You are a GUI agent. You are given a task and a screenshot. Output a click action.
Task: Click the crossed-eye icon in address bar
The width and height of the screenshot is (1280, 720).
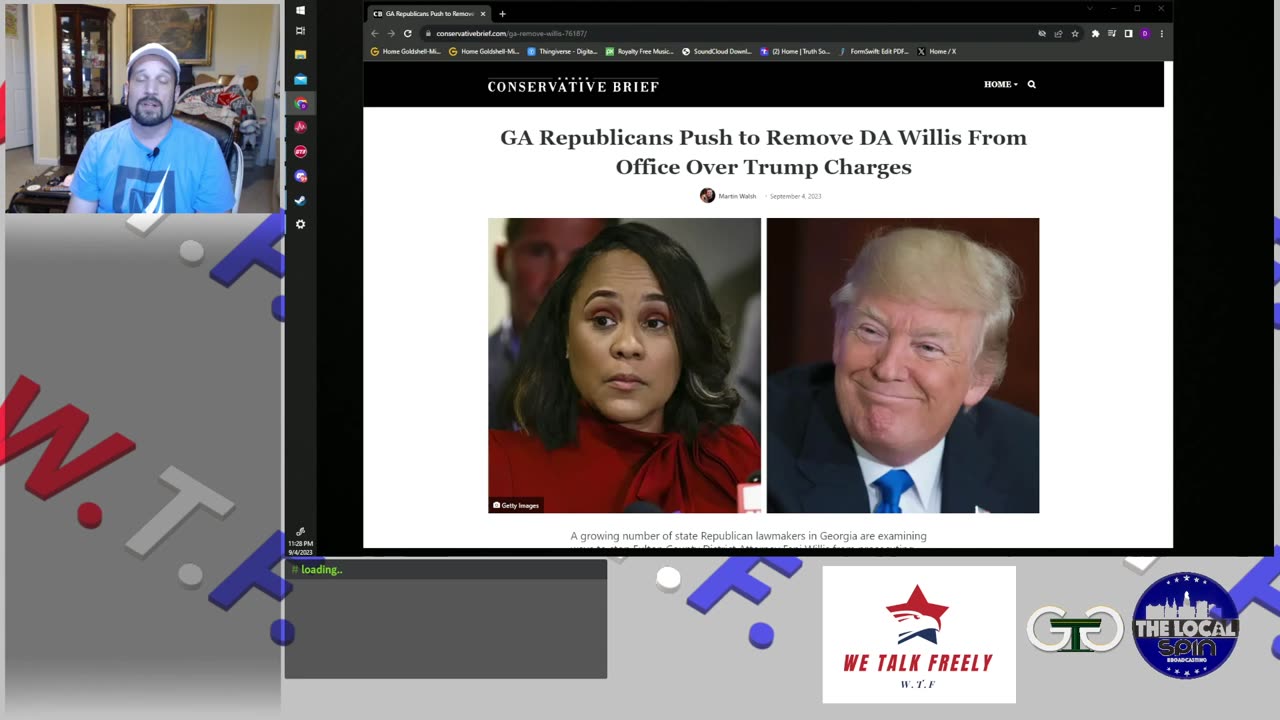pyautogui.click(x=1042, y=33)
